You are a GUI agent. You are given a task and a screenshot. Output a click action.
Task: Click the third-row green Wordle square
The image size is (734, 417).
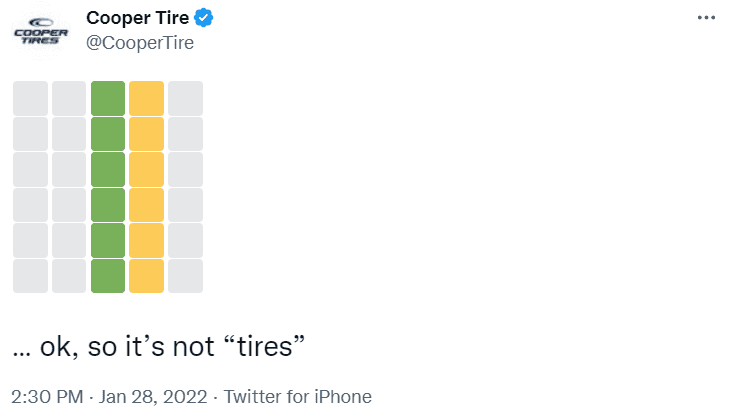(108, 169)
